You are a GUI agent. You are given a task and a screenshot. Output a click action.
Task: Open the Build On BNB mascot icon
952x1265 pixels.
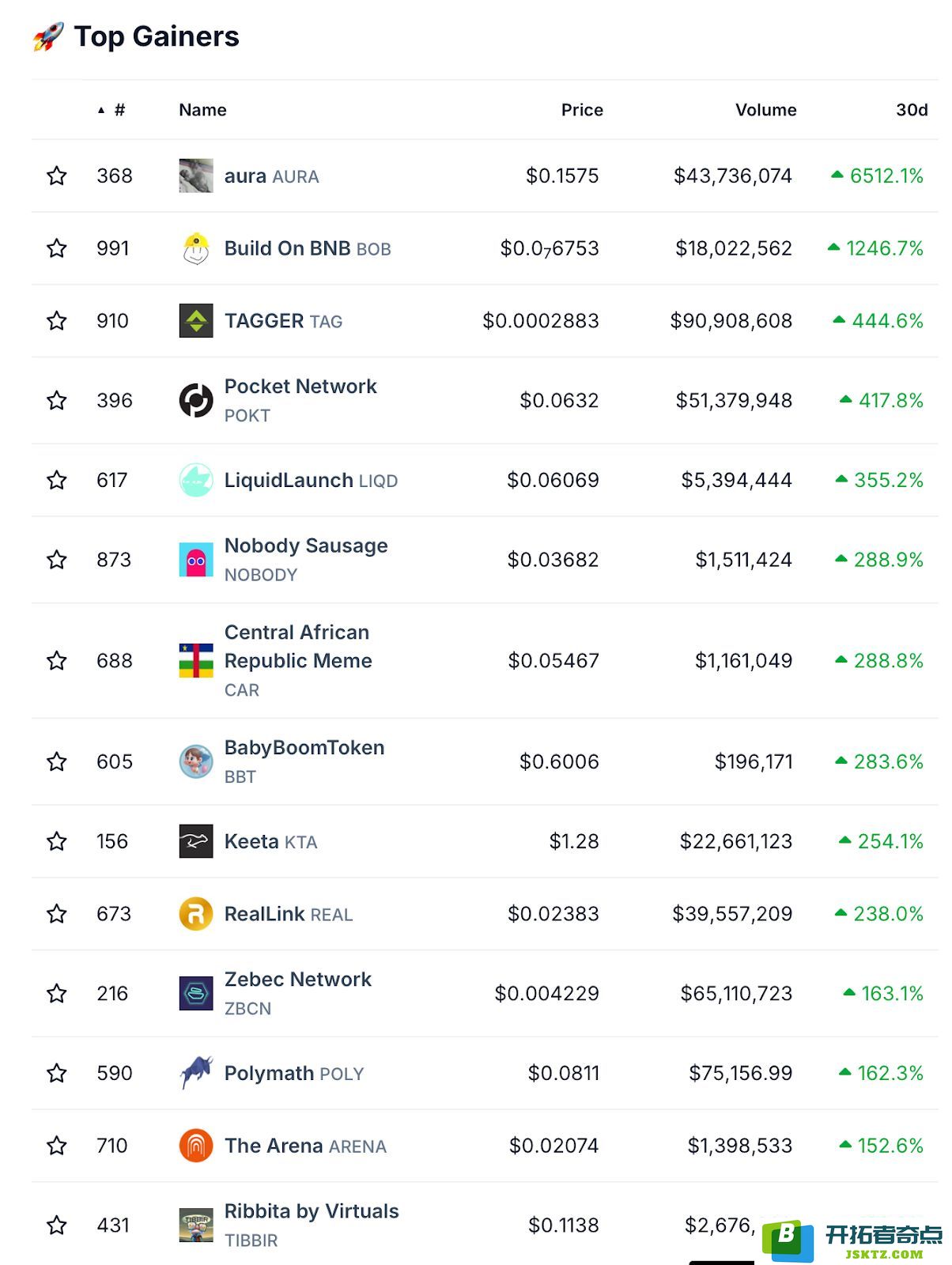pos(196,248)
